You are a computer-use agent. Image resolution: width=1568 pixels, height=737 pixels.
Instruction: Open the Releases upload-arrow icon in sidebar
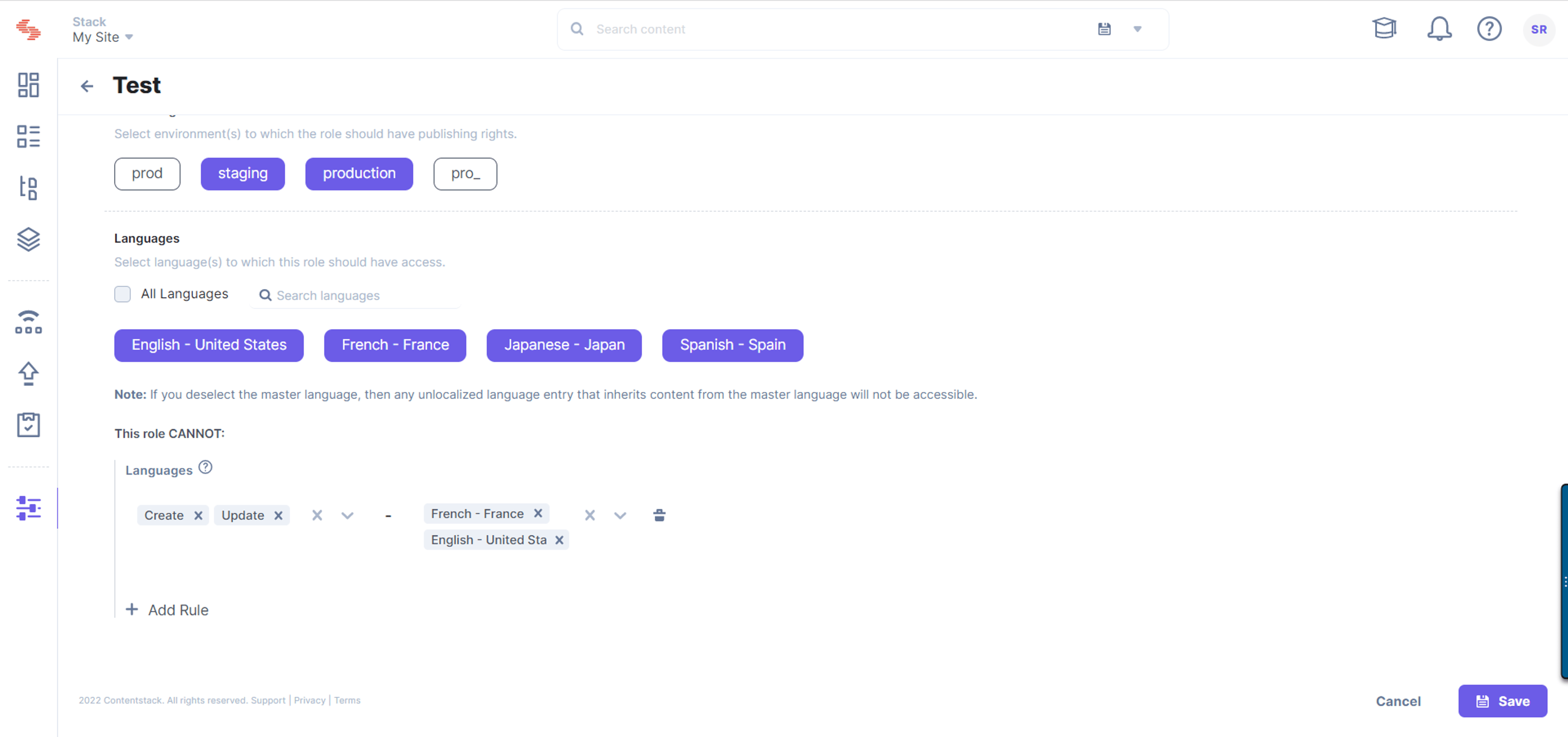point(28,373)
